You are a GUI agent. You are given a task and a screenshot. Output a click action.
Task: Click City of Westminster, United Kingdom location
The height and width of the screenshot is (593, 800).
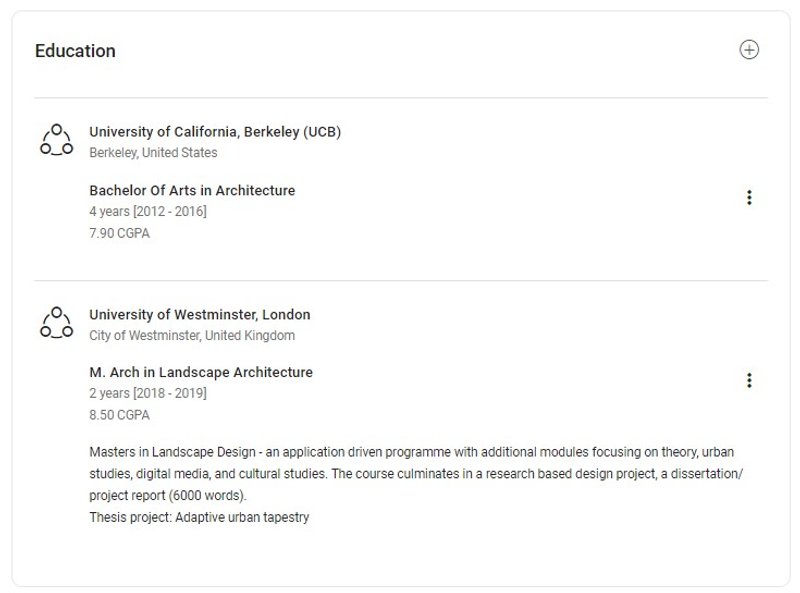click(192, 335)
